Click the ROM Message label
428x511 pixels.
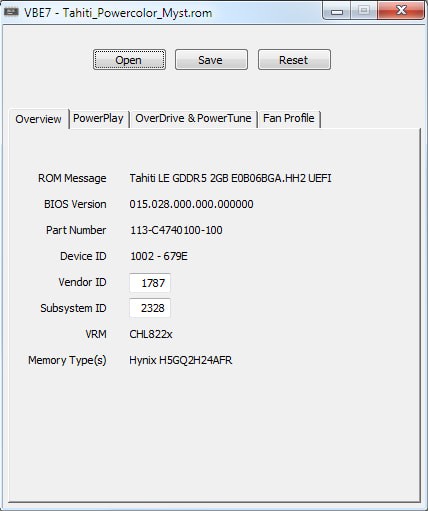point(72,178)
